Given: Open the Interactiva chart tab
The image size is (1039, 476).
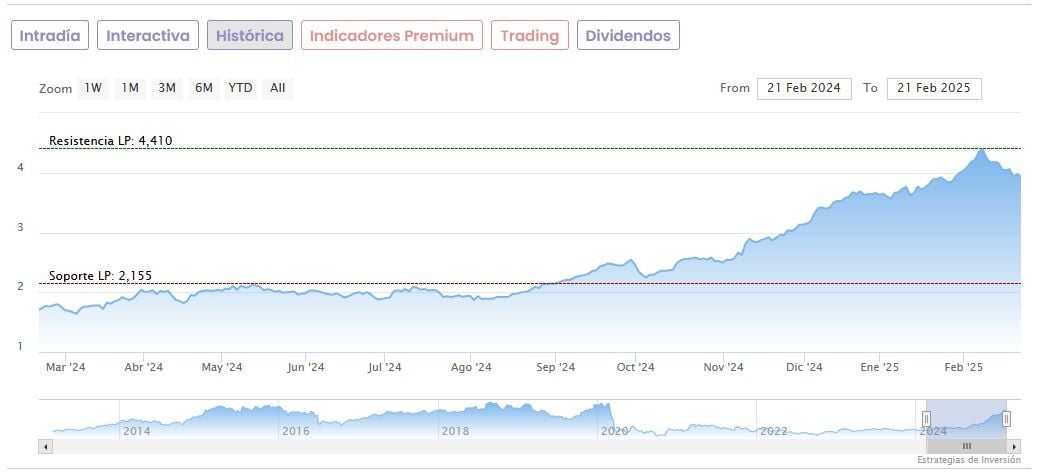Looking at the screenshot, I should 148,35.
